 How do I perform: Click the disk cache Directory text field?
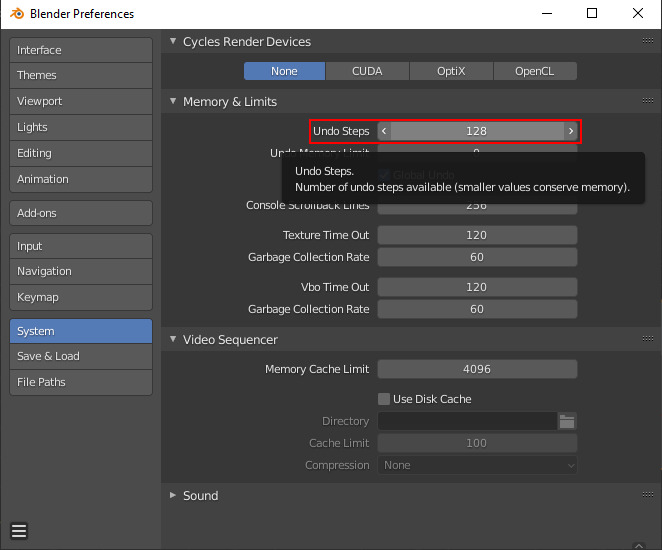(x=467, y=421)
